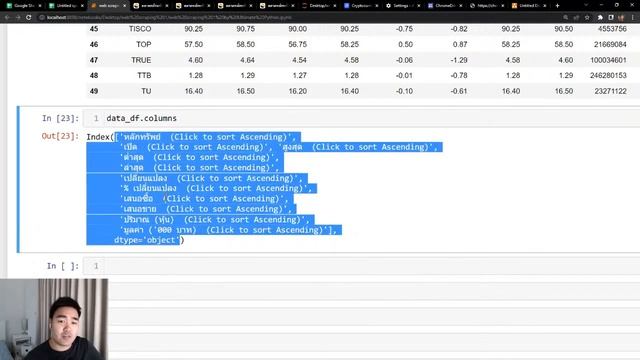The width and height of the screenshot is (640, 360).
Task: Bookmark this page with the star icon
Action: tap(587, 18)
